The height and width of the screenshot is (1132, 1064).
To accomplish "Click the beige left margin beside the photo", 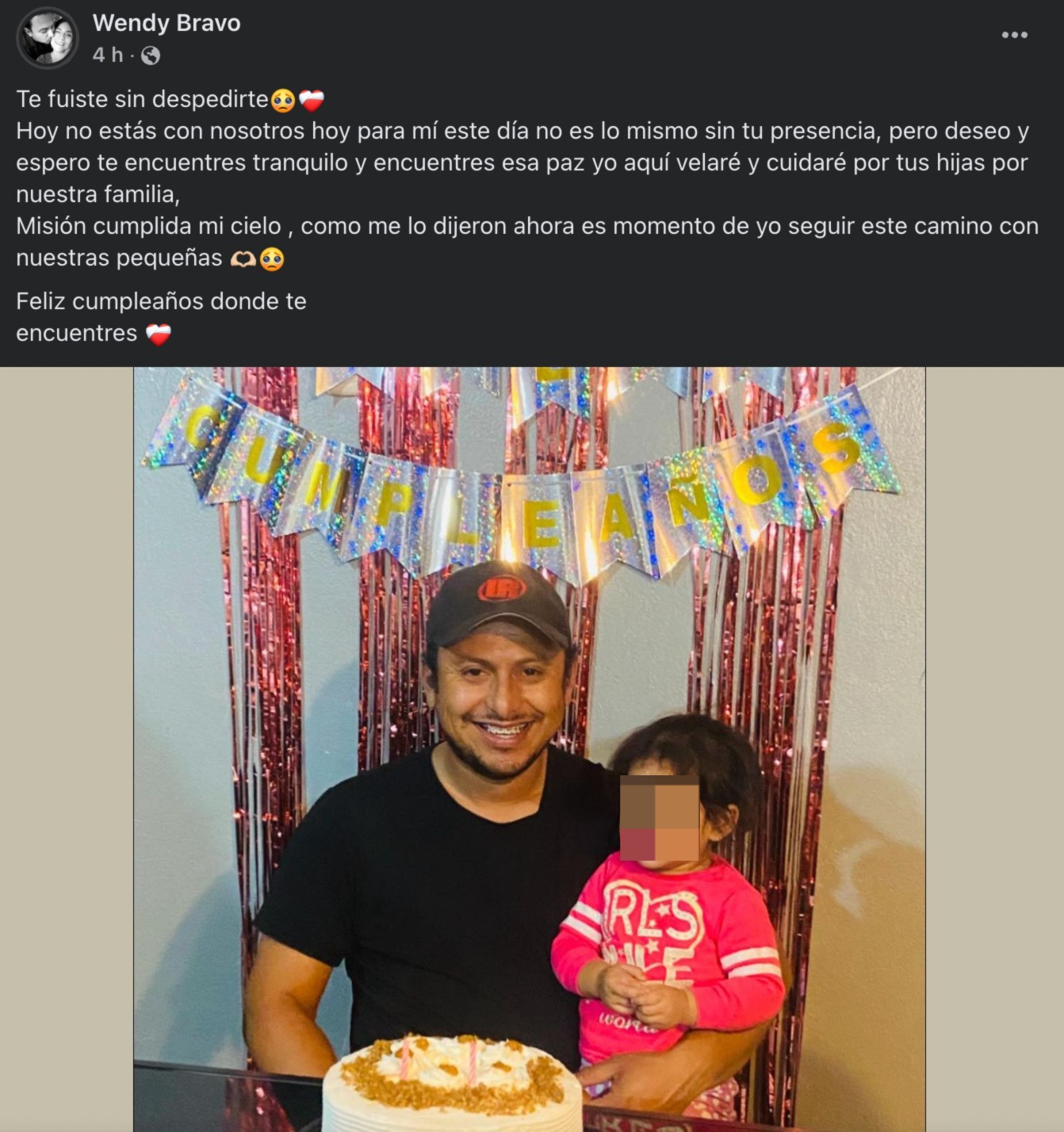I will (67, 749).
